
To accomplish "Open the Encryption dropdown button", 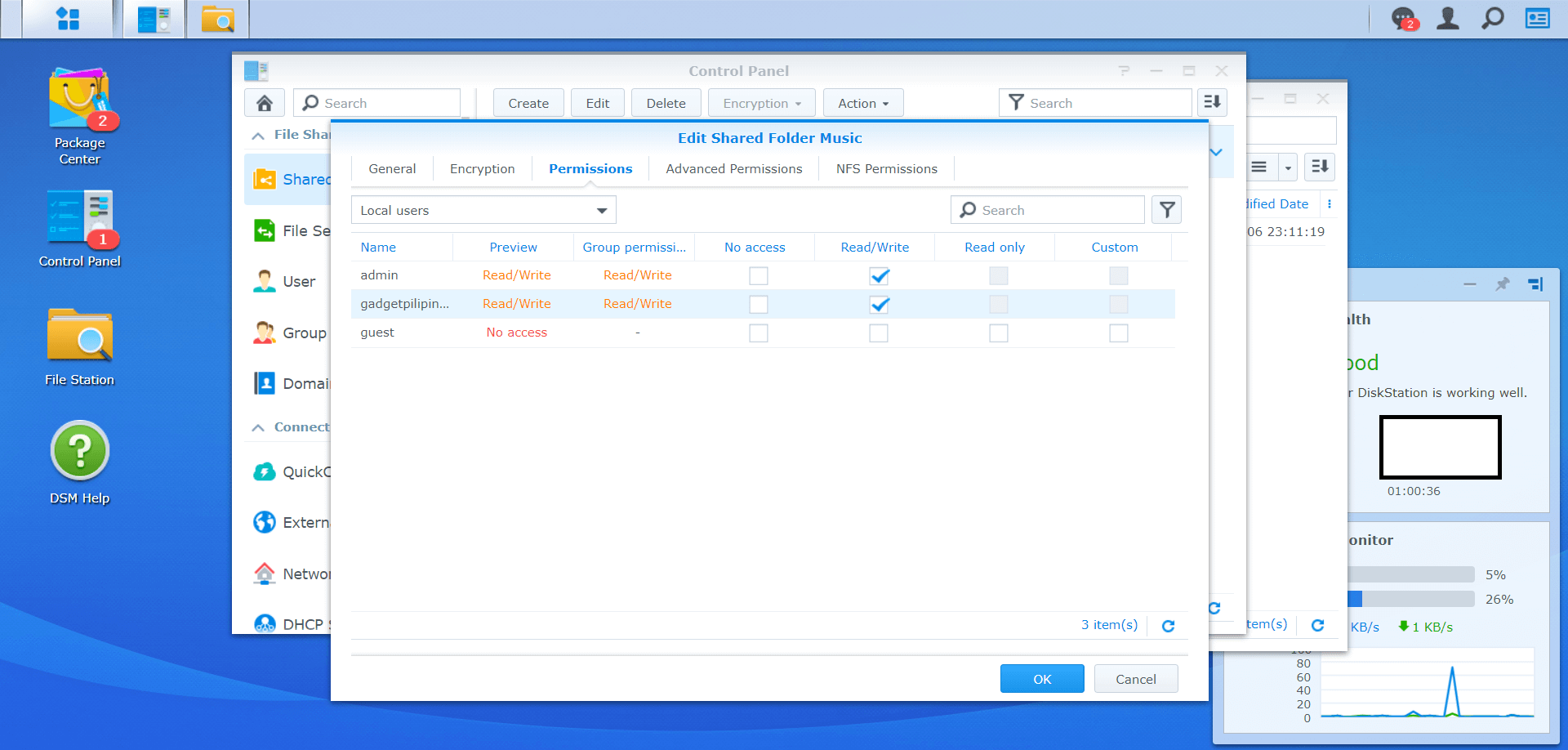I will pos(761,103).
